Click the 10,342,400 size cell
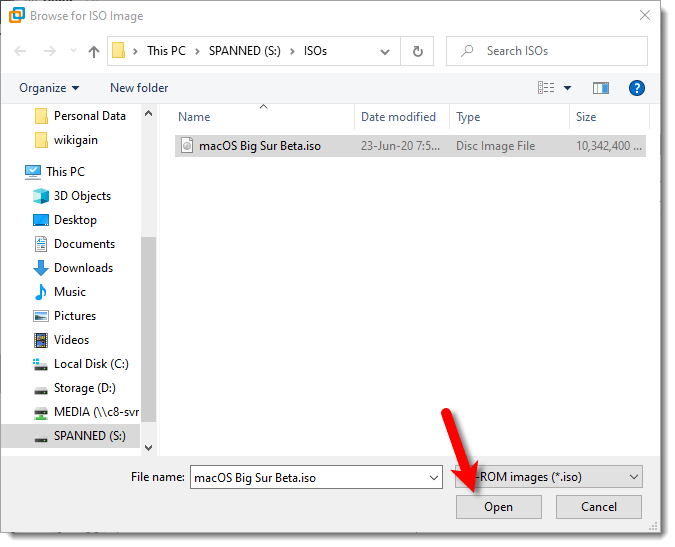 pyautogui.click(x=609, y=146)
